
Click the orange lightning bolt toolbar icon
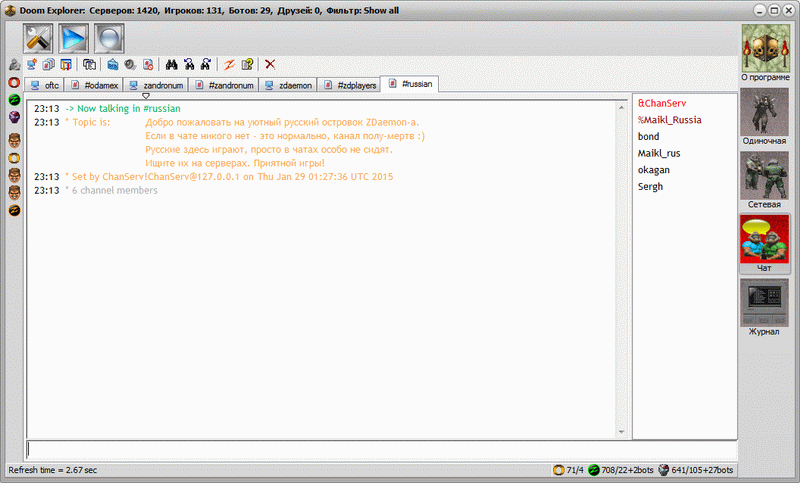(228, 65)
